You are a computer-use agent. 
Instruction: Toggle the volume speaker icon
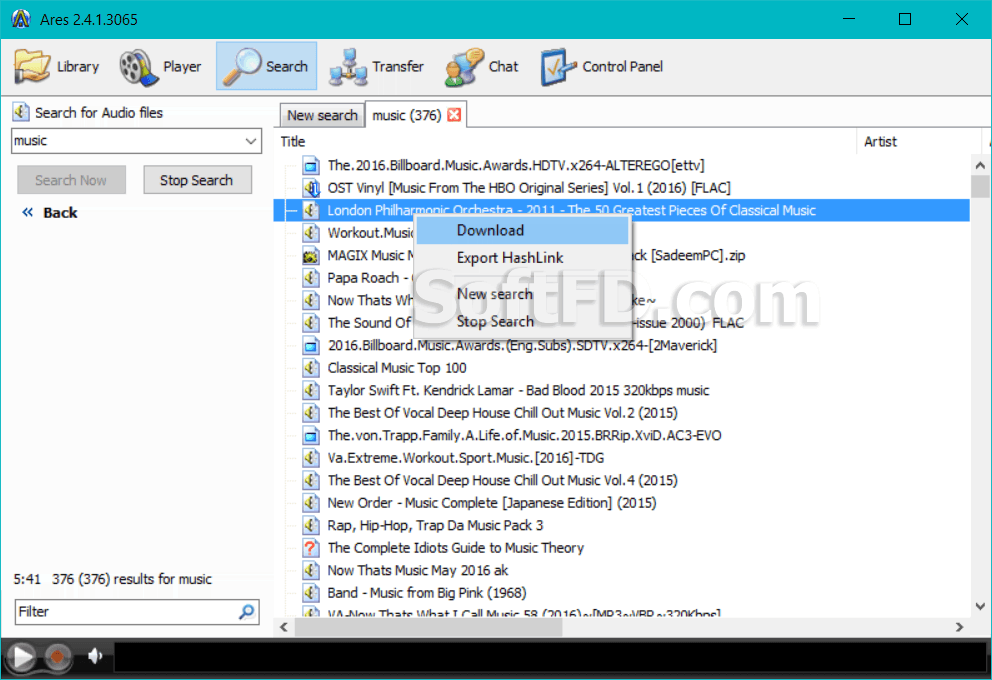[95, 657]
